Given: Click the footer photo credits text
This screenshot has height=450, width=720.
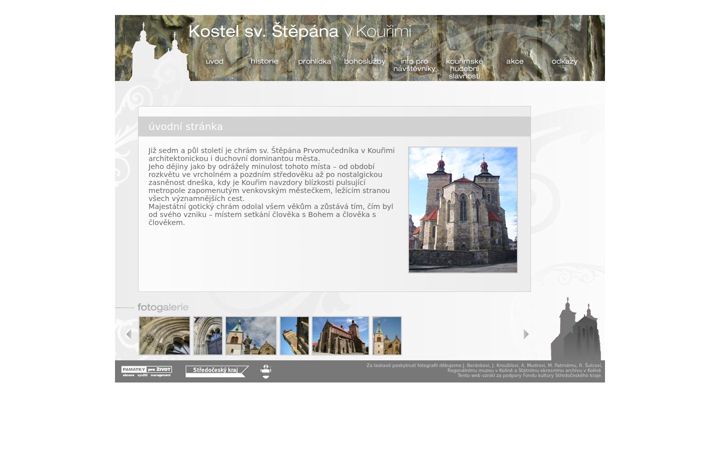Looking at the screenshot, I should click(x=484, y=370).
